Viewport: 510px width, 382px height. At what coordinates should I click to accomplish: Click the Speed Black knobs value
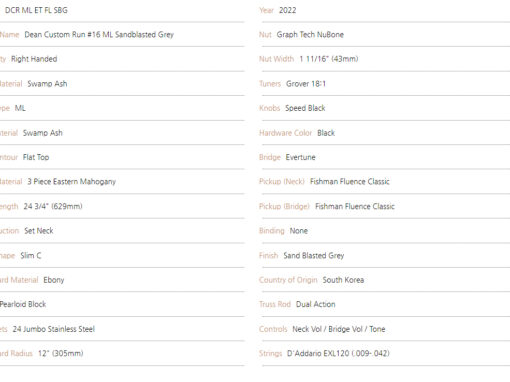[x=305, y=108]
